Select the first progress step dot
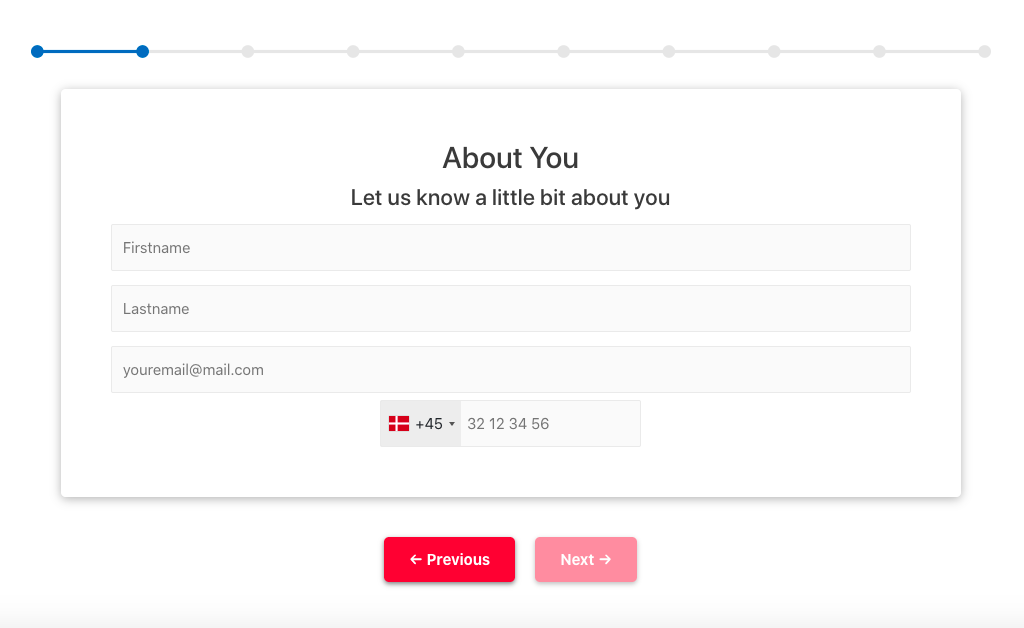Viewport: 1024px width, 628px height. (37, 52)
